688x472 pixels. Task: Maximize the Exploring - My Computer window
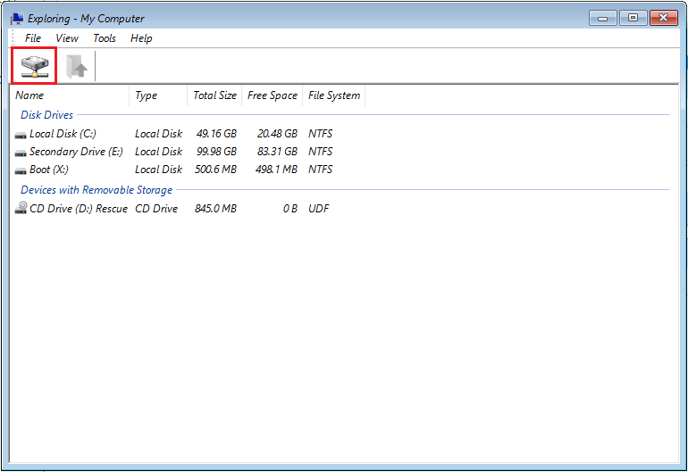[x=633, y=18]
